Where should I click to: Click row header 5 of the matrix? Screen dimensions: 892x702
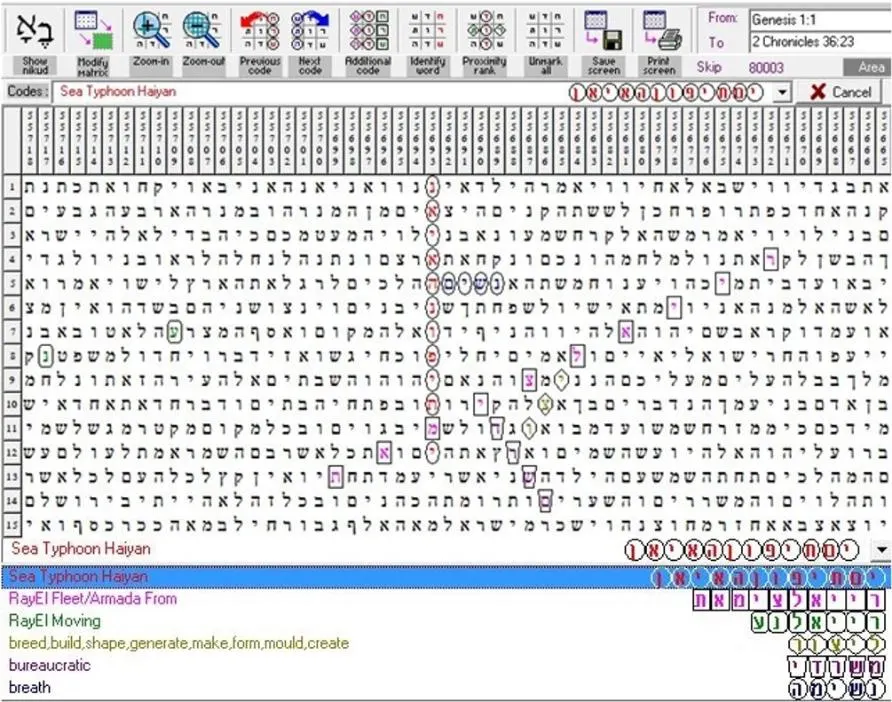[x=12, y=283]
